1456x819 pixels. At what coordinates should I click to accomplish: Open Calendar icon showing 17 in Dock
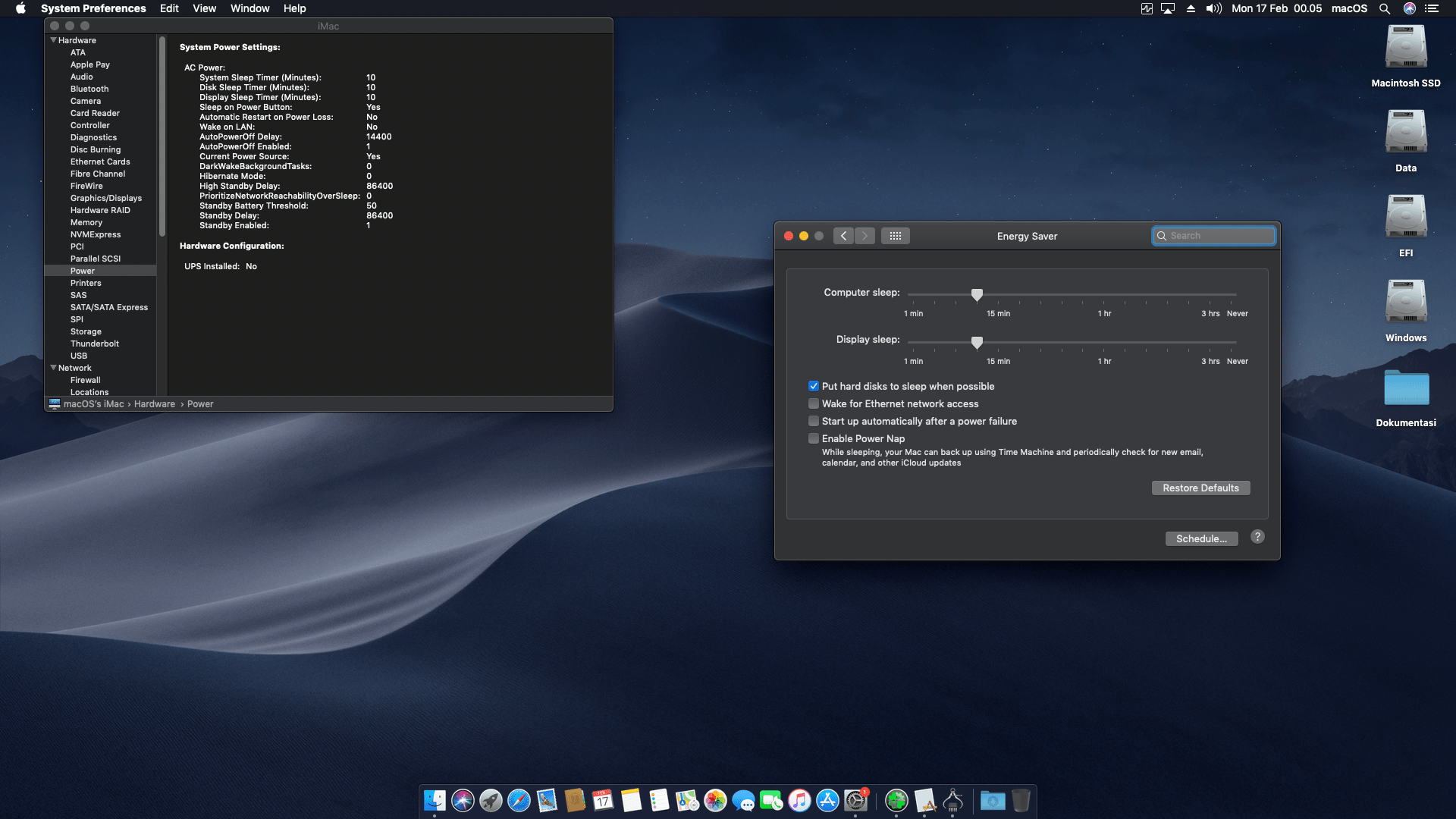click(603, 800)
